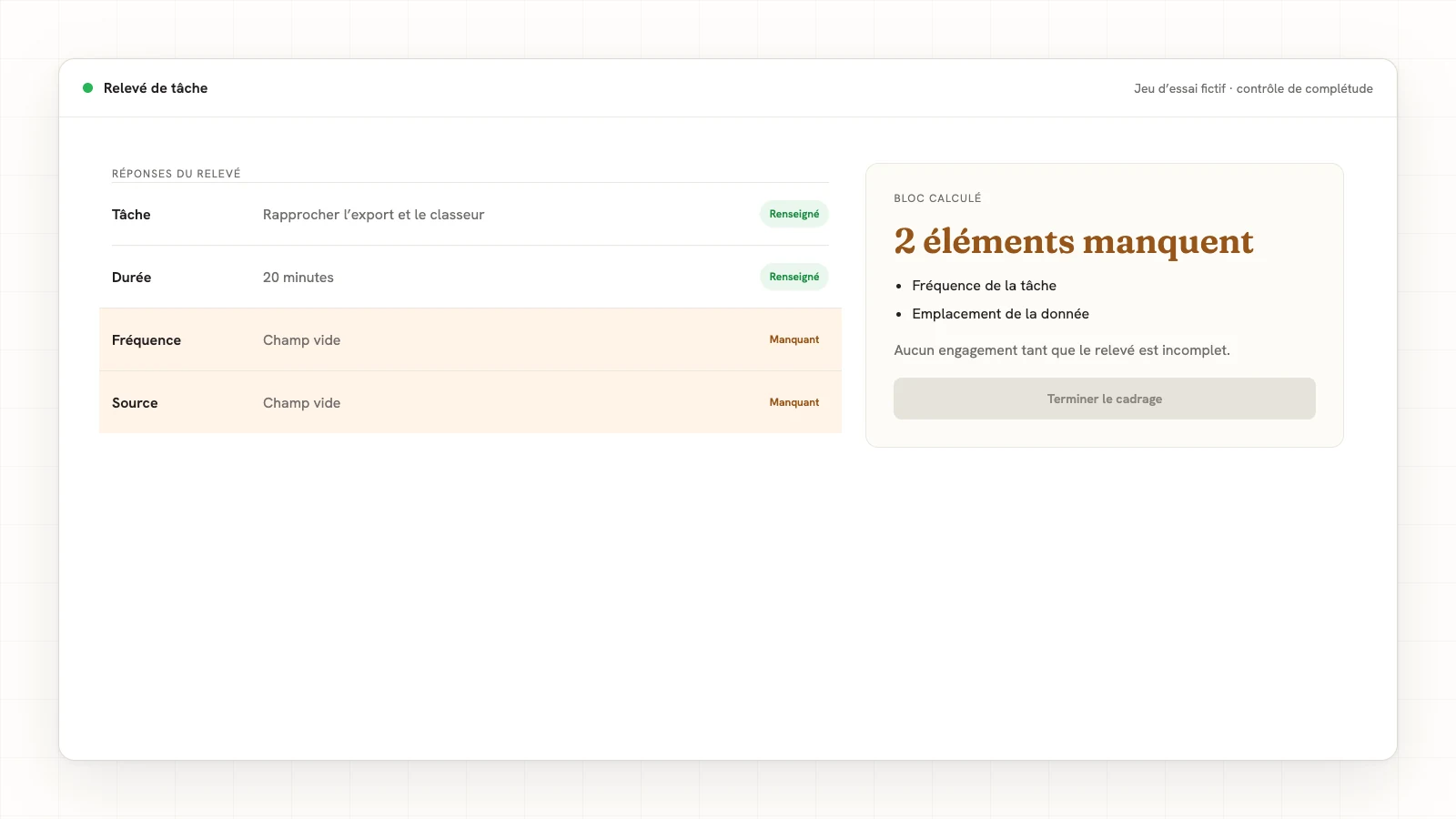Click the Manquant badge in the Source row
The width and height of the screenshot is (1456, 819).
click(x=794, y=402)
